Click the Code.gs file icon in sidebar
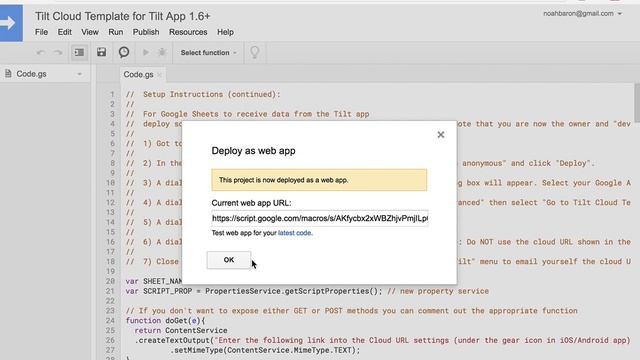 [x=8, y=74]
